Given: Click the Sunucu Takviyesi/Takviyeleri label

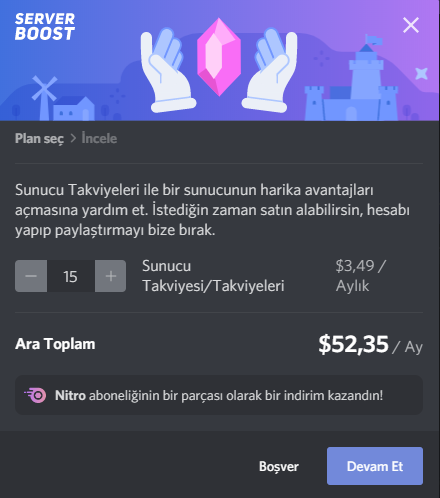Looking at the screenshot, I should pos(213,276).
